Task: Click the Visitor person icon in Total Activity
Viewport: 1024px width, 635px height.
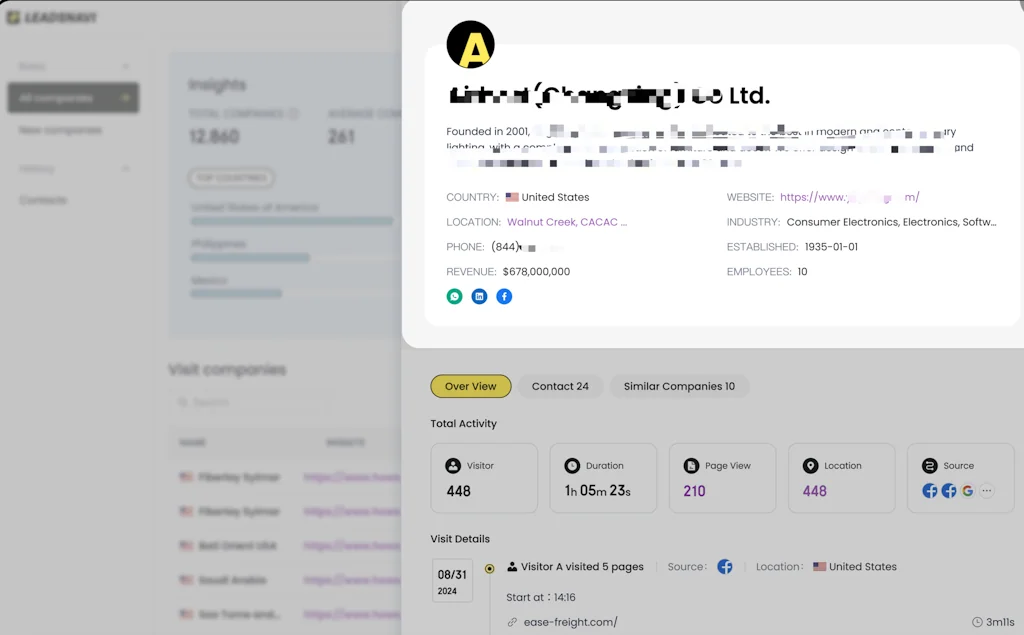Action: (x=454, y=465)
